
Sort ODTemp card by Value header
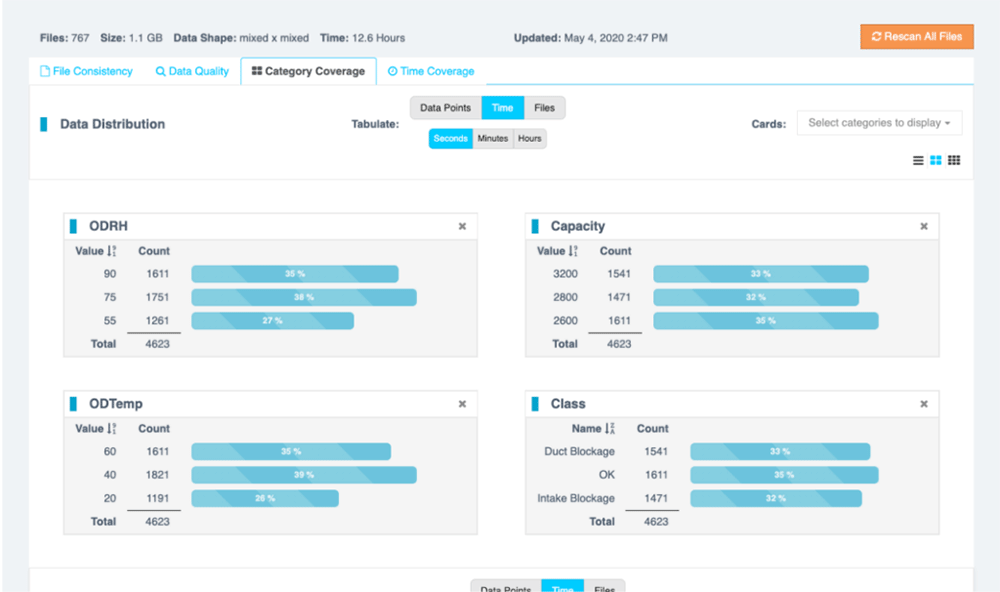tap(89, 428)
